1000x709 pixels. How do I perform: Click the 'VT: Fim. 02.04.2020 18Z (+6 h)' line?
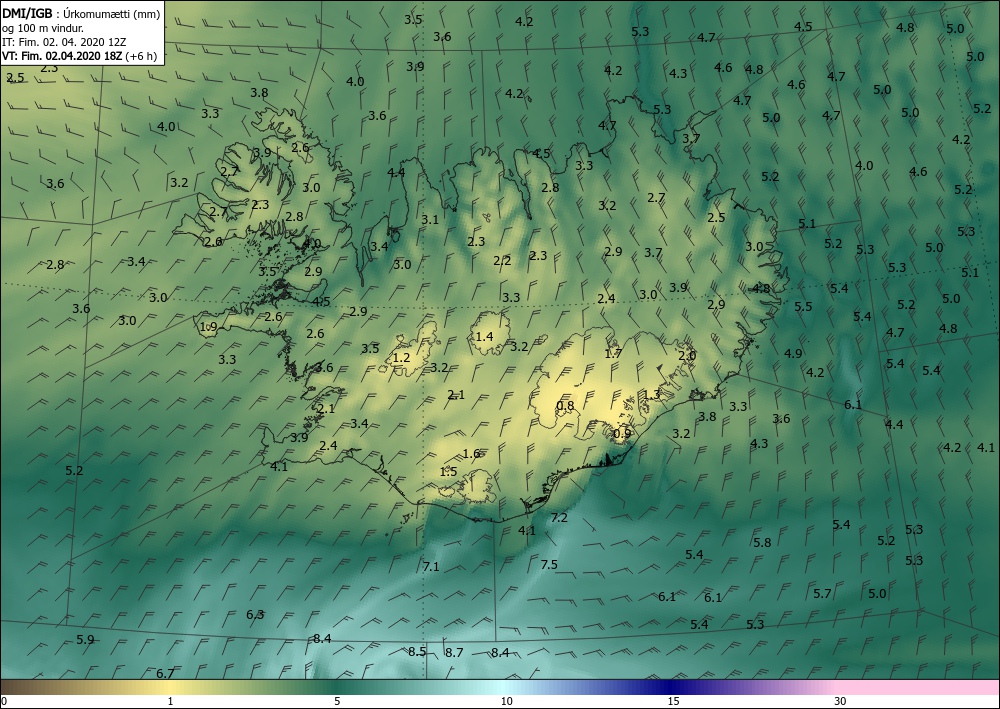(x=79, y=56)
